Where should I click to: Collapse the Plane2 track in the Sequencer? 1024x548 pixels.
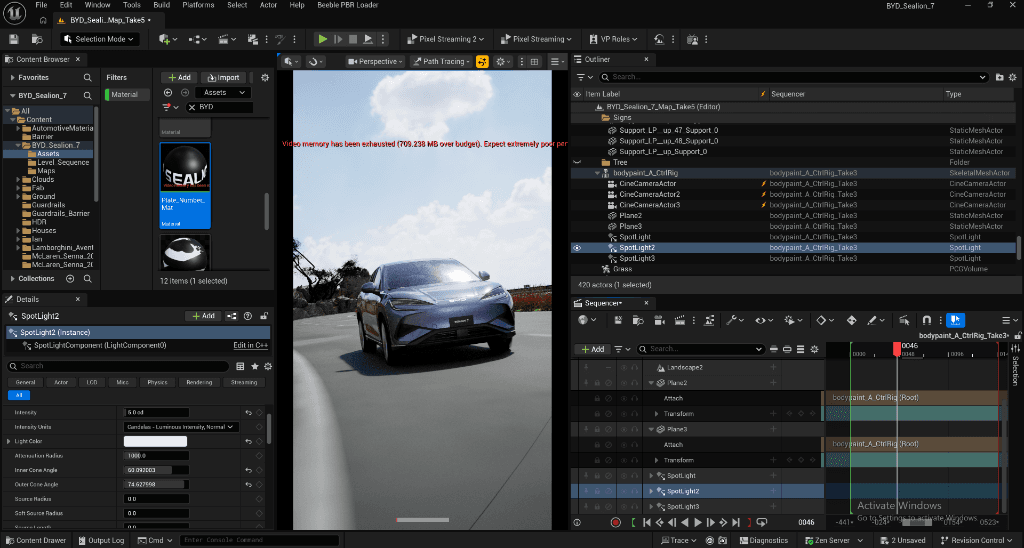click(651, 383)
